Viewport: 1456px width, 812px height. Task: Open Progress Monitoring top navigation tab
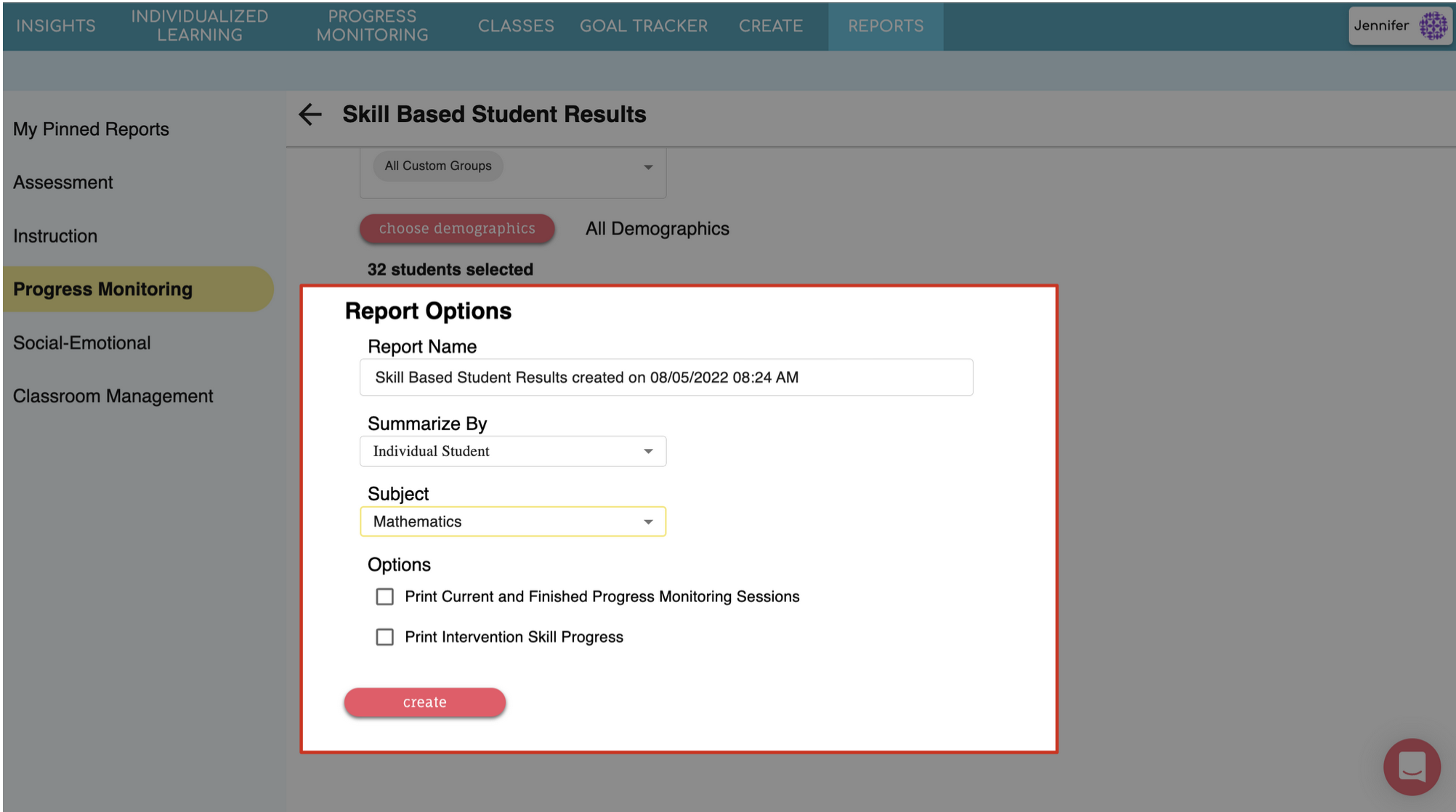point(372,26)
